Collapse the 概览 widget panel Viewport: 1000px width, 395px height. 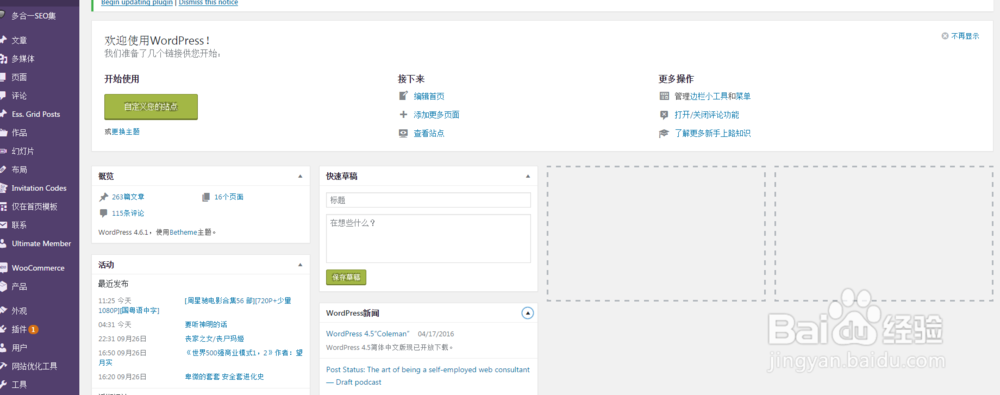300,175
